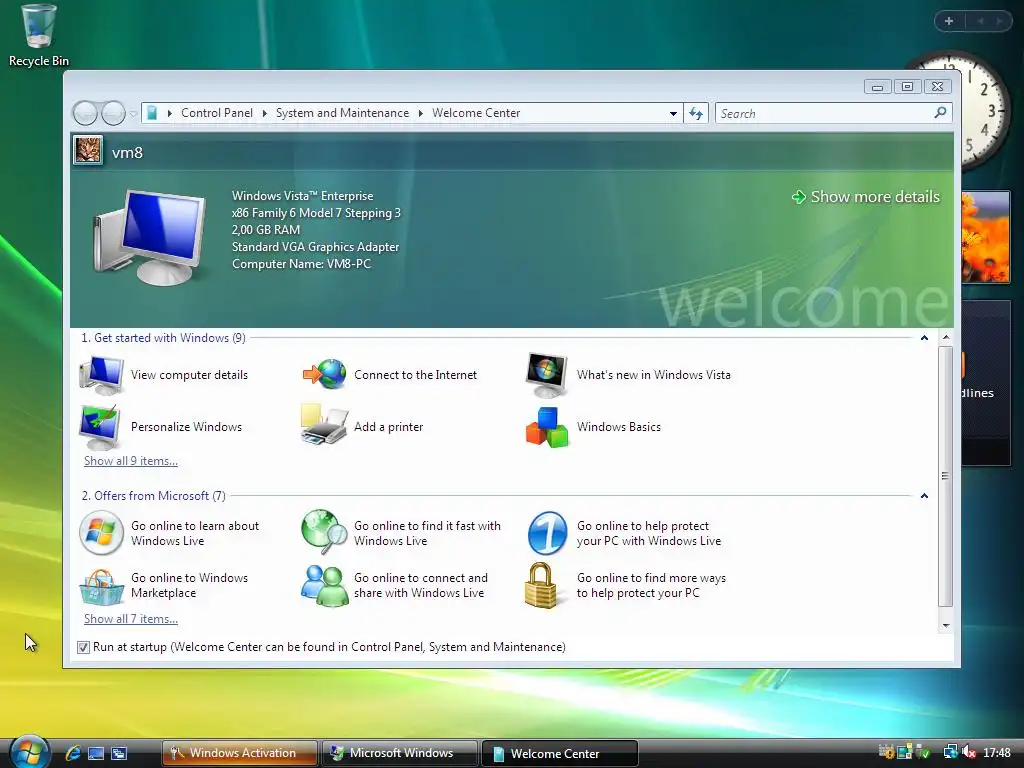Collapse the Get started with Windows section
Viewport: 1024px width, 768px height.
[924, 338]
